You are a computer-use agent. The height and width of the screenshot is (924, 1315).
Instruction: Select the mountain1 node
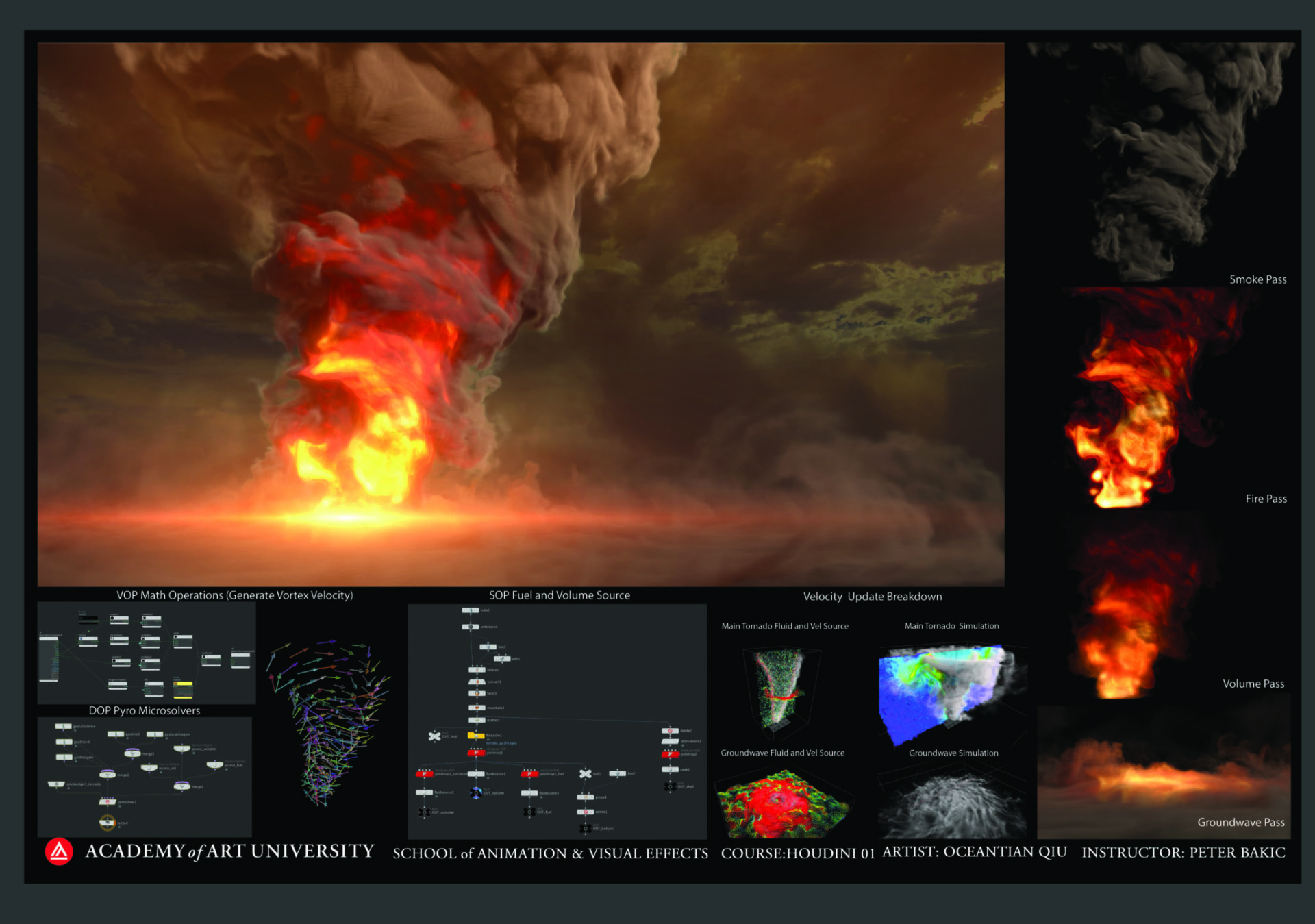pos(477,708)
